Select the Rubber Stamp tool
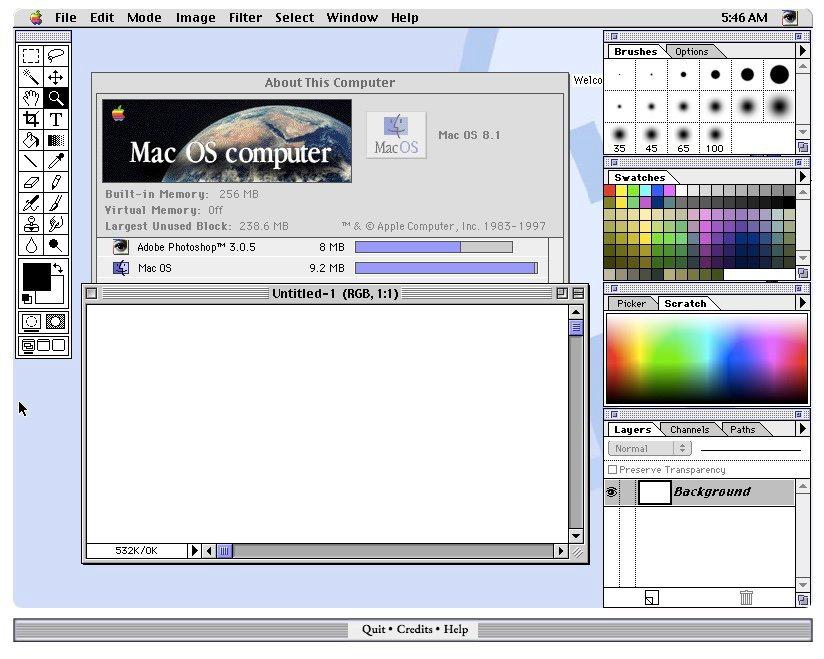The height and width of the screenshot is (659, 824). point(31,224)
